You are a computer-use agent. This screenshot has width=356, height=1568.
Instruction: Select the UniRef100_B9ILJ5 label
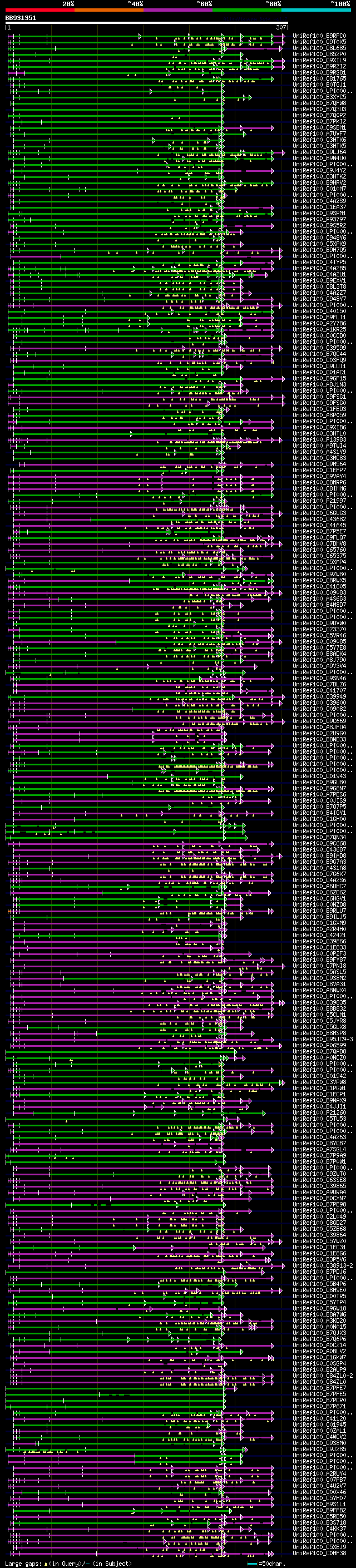coord(319,917)
